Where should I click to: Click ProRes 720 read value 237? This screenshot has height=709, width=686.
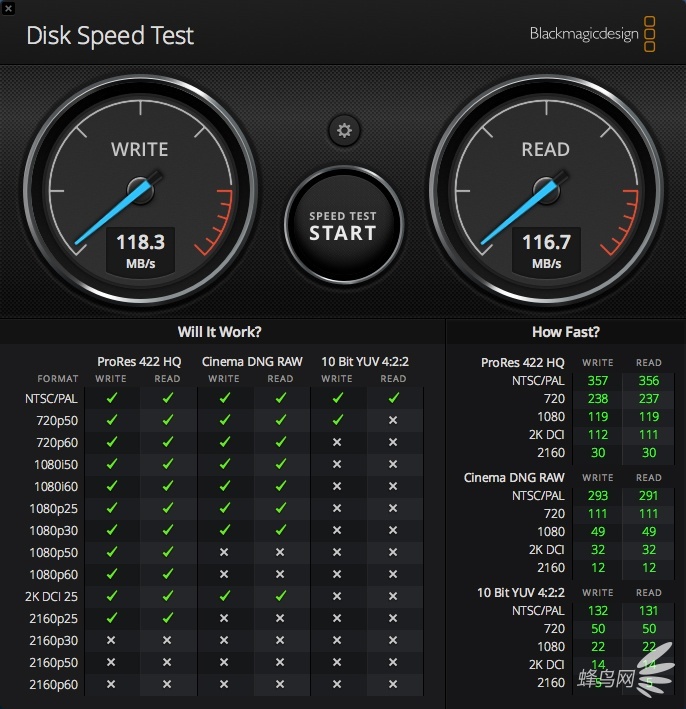pyautogui.click(x=648, y=399)
